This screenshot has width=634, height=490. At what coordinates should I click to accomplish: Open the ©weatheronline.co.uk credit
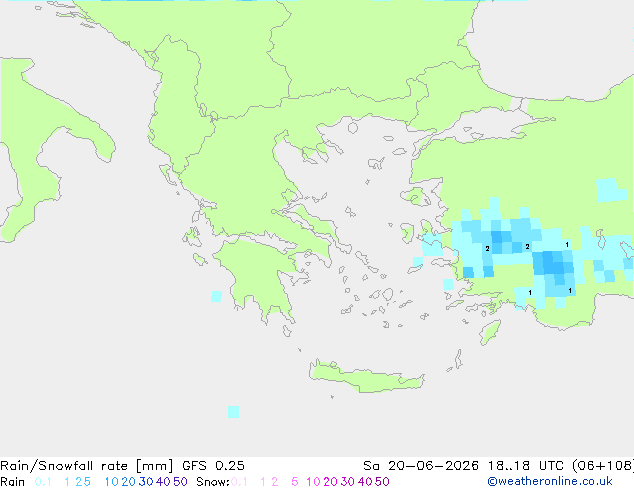(550, 481)
